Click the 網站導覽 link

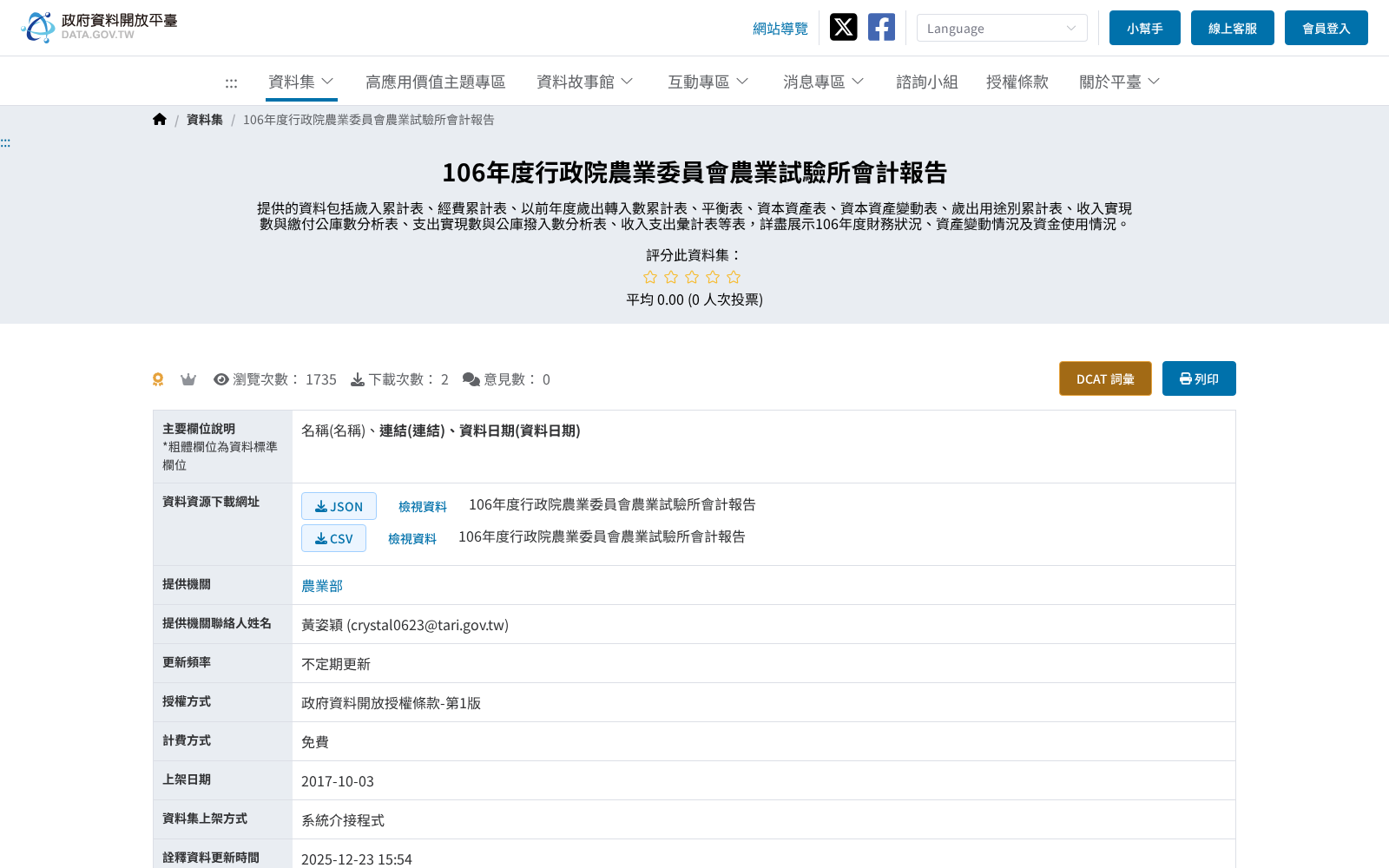coord(780,29)
